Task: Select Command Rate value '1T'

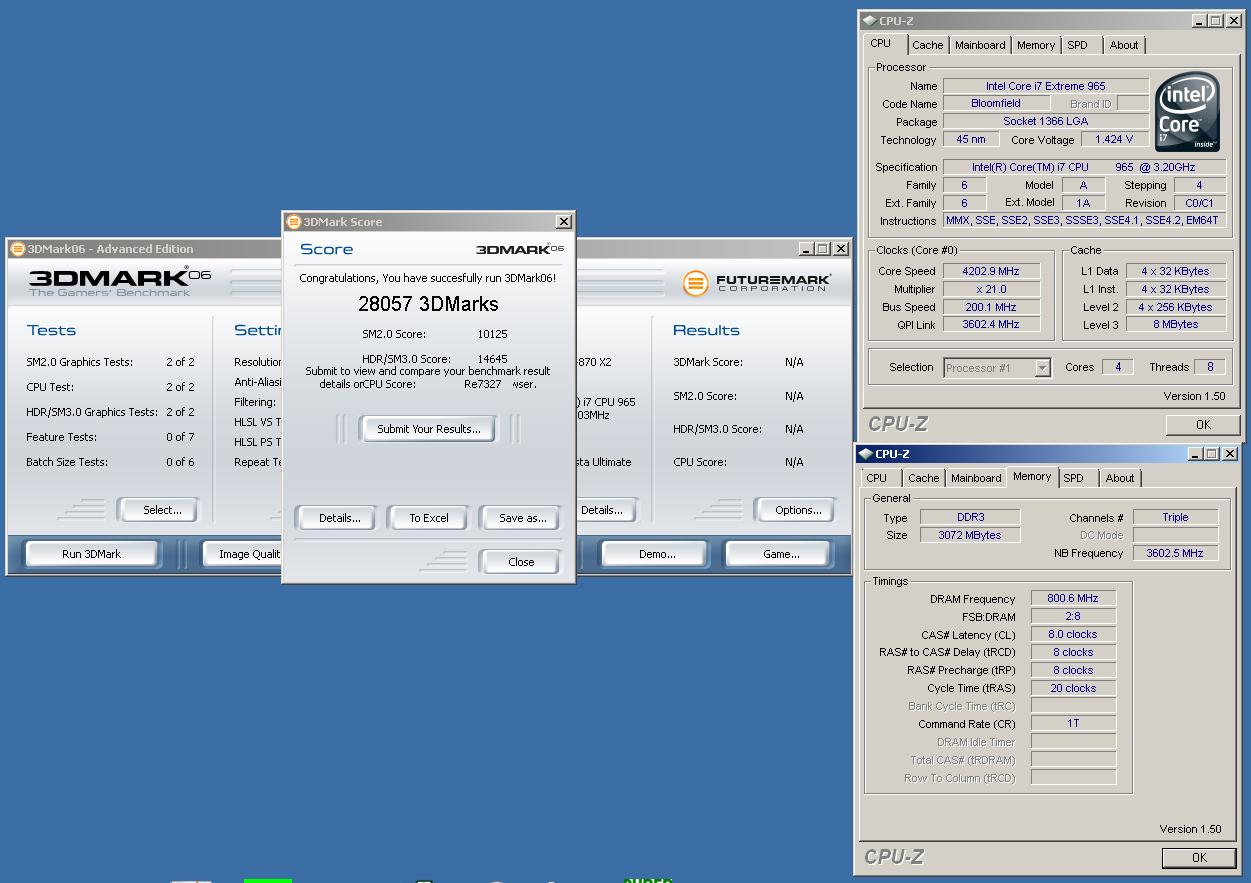Action: (x=1073, y=723)
